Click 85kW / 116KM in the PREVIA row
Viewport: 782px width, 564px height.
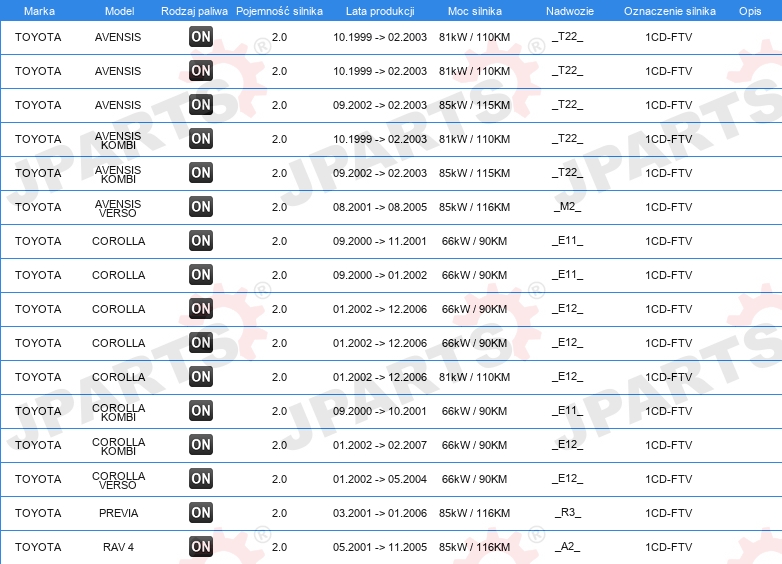coord(474,513)
